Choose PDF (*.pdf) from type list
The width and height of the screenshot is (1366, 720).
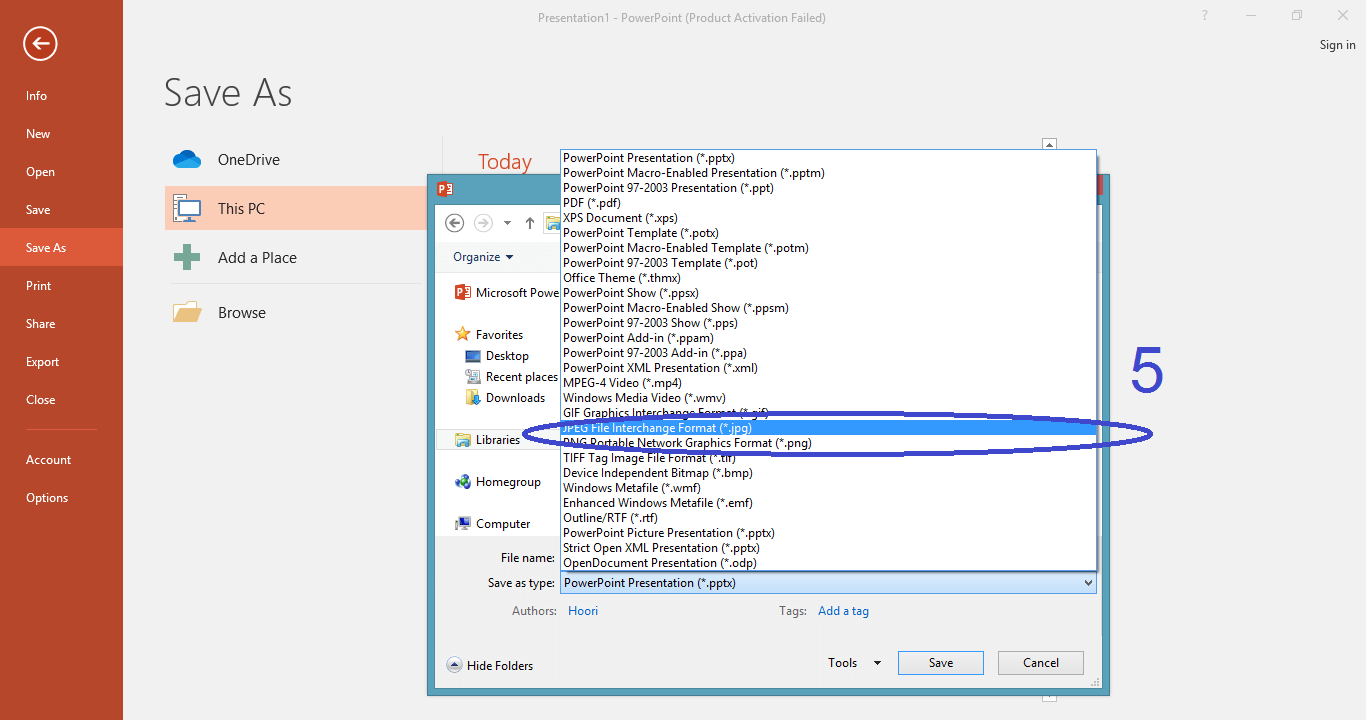(592, 203)
